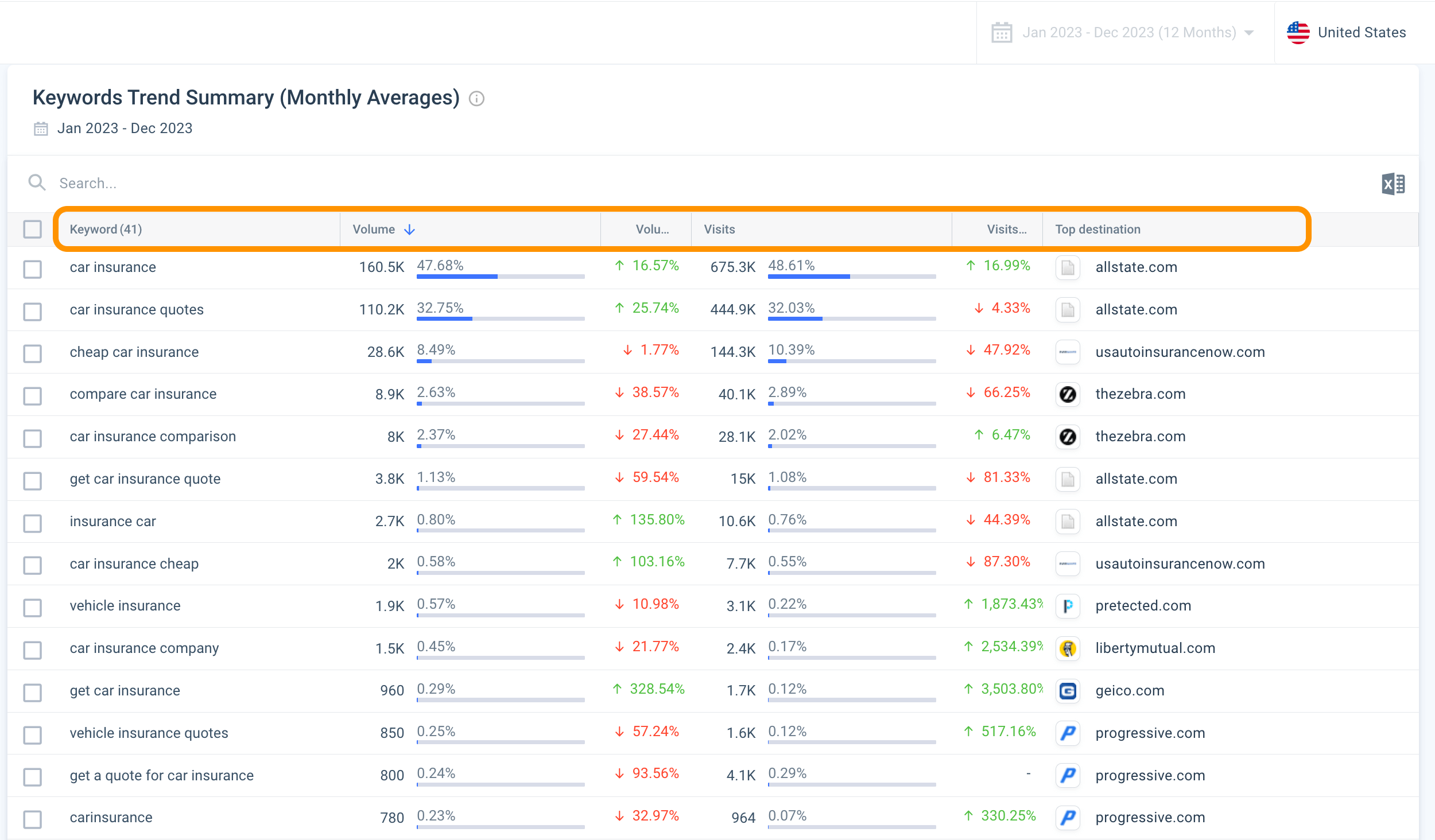
Task: Open the Excel export icon
Action: [1393, 183]
